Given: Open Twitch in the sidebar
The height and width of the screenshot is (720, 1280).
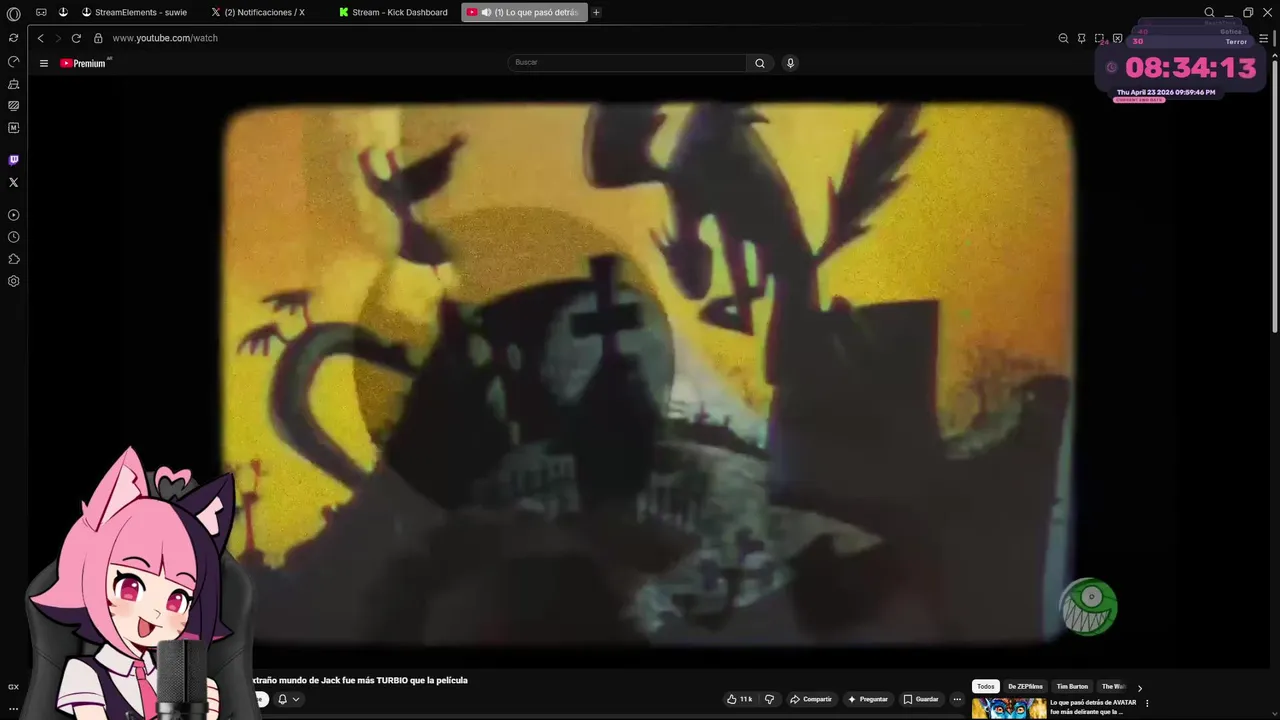Looking at the screenshot, I should tap(13, 160).
